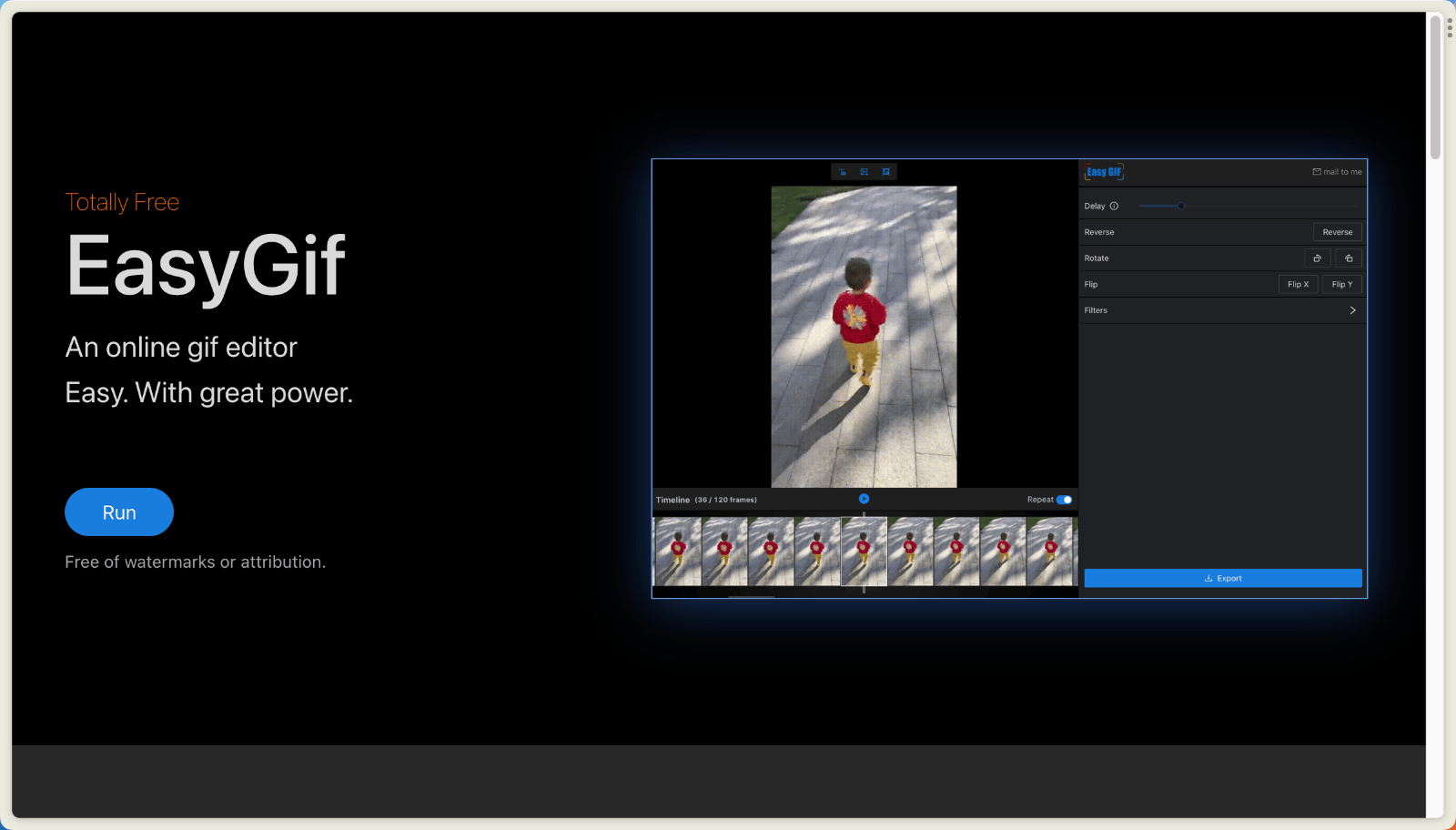Click the "An online gif editor" text
1456x830 pixels.
coord(181,348)
